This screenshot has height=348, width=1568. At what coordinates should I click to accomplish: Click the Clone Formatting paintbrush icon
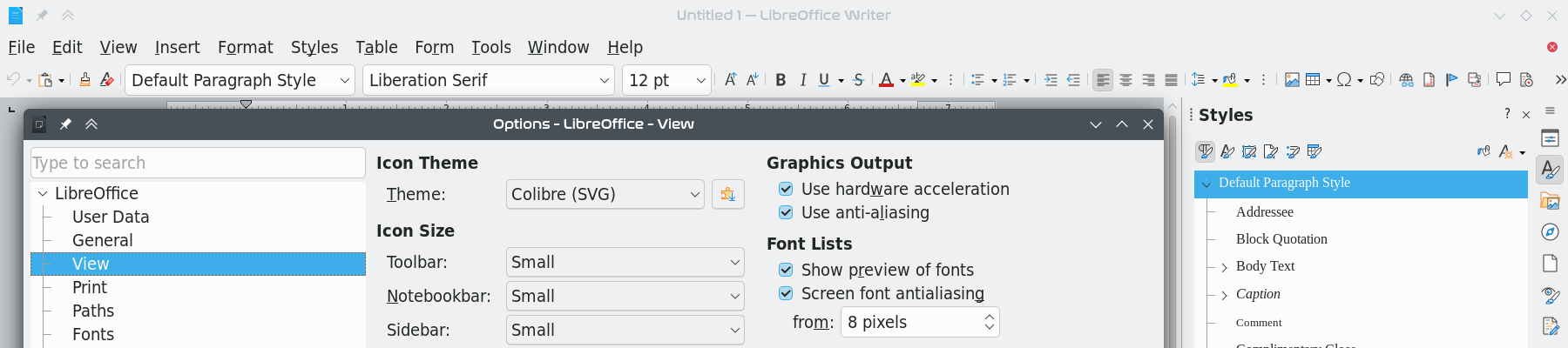point(84,80)
